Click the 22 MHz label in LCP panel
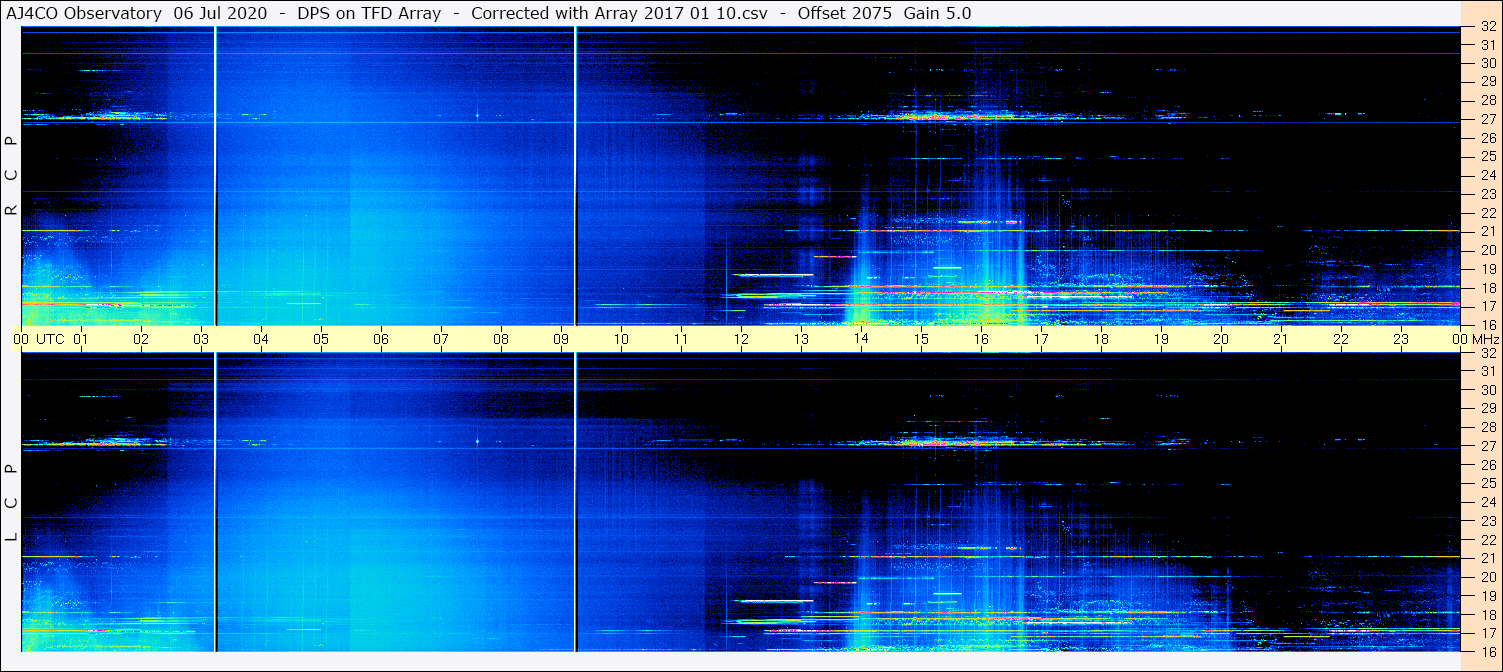1503x672 pixels. point(1487,539)
